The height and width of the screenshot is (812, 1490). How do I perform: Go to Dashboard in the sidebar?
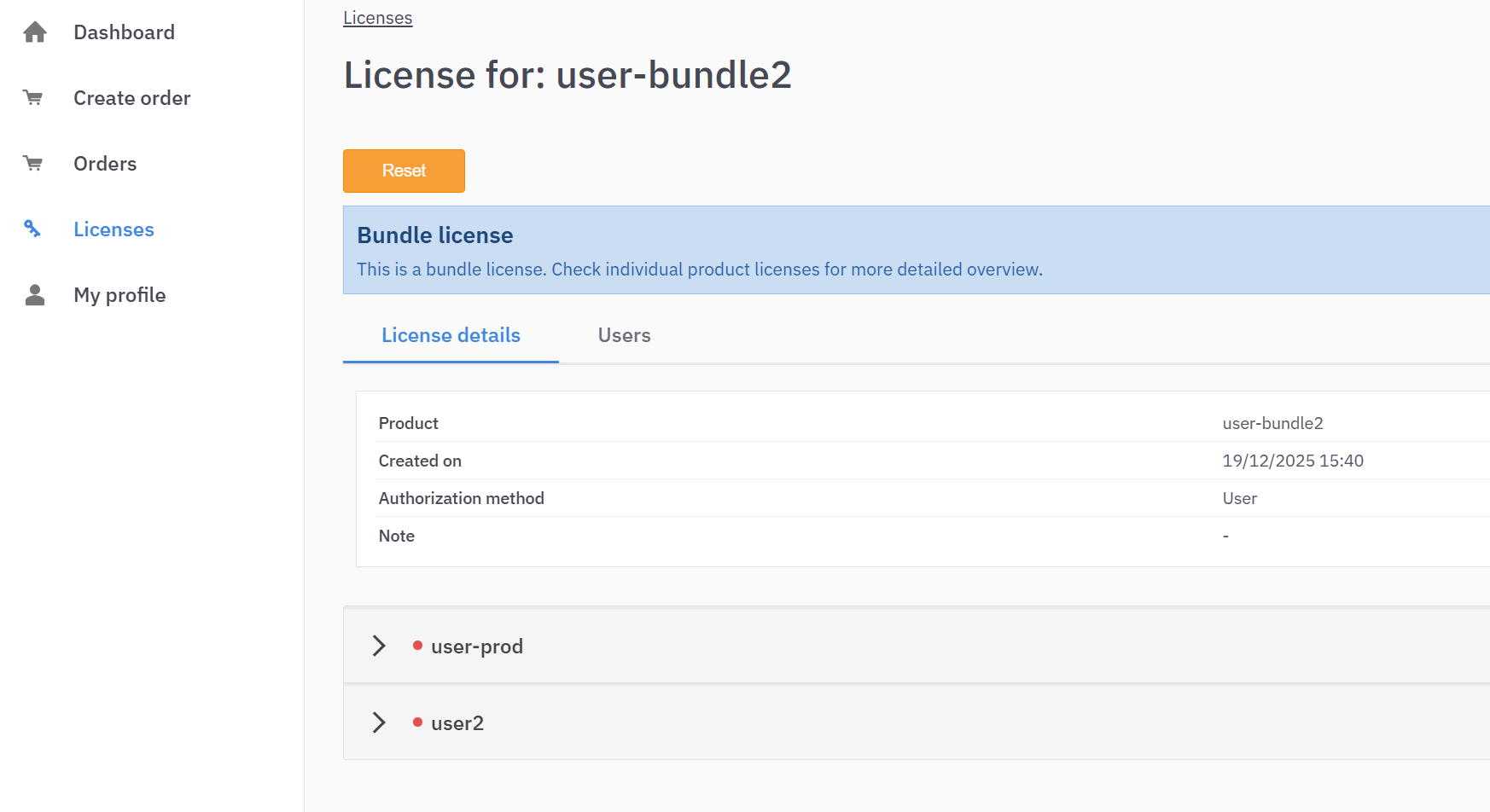[x=124, y=32]
